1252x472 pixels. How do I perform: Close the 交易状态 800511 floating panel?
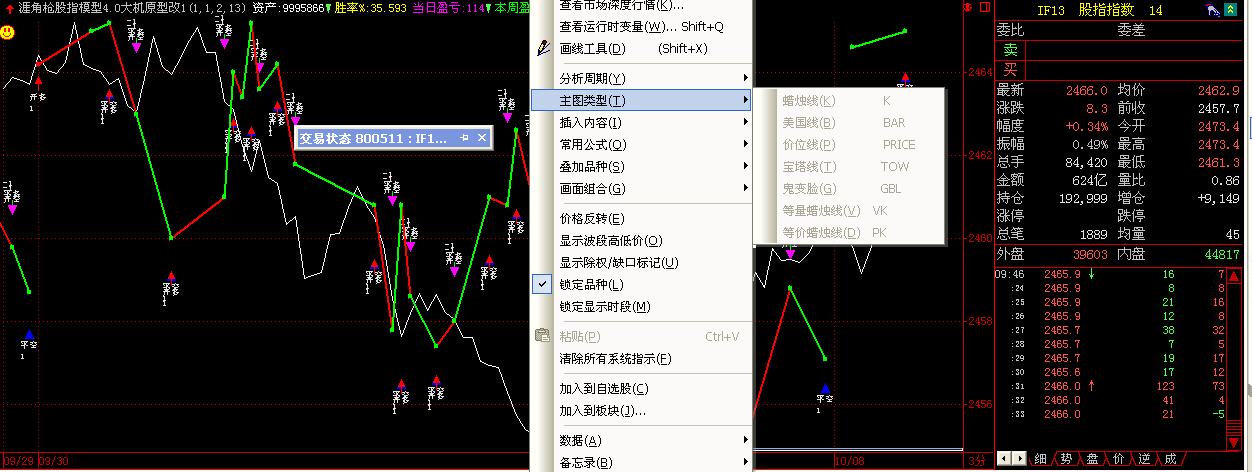481,138
